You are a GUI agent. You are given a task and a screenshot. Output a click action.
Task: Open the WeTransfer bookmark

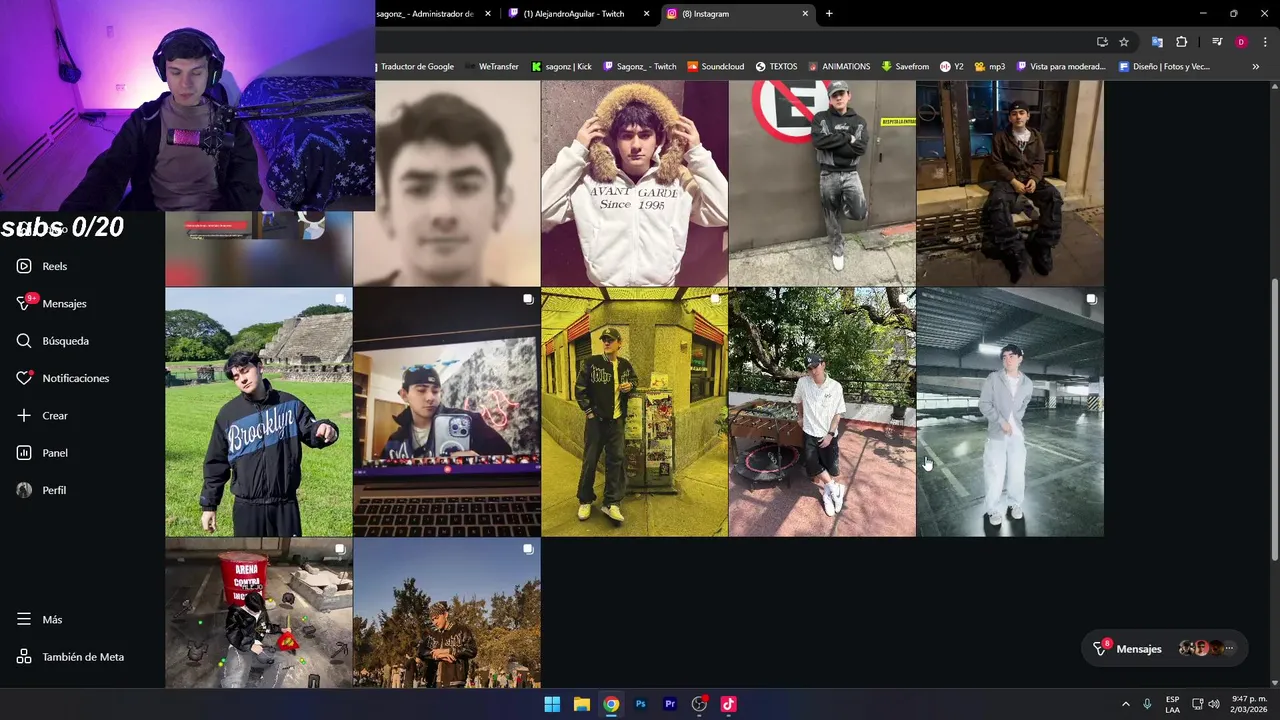point(491,67)
